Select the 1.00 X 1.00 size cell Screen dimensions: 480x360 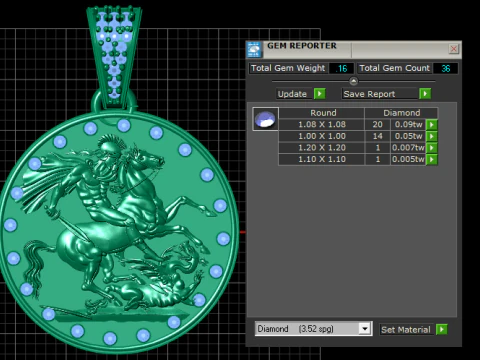(x=322, y=136)
